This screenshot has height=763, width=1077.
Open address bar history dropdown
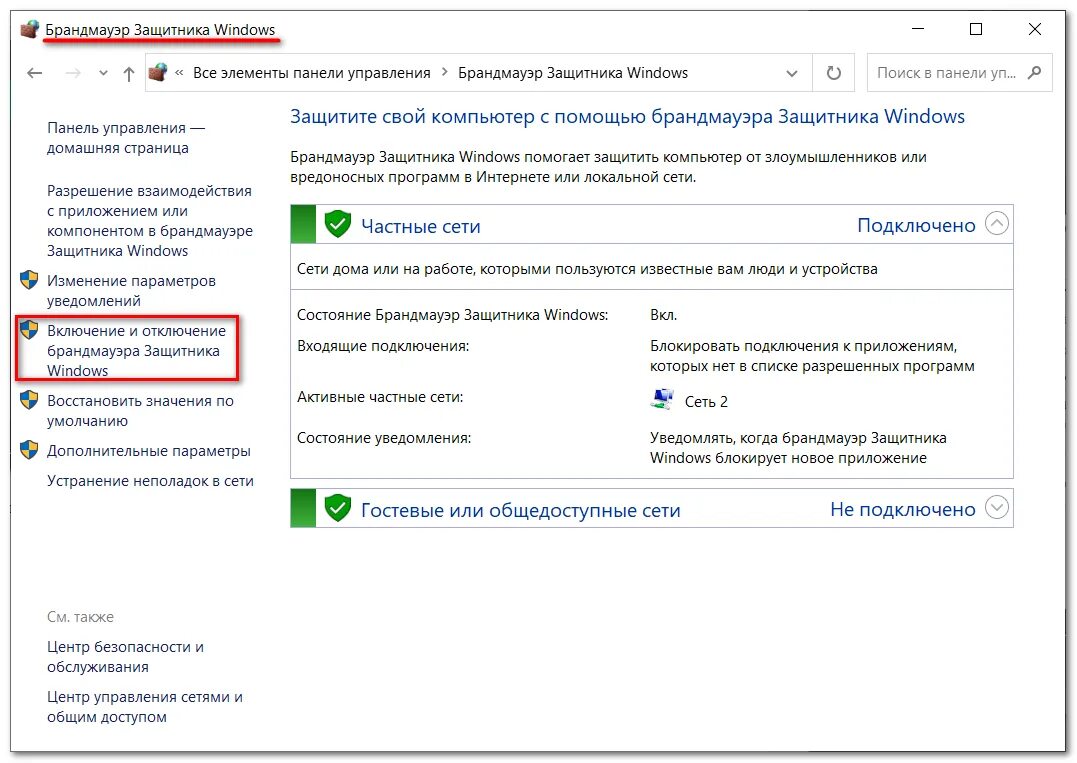pyautogui.click(x=792, y=73)
